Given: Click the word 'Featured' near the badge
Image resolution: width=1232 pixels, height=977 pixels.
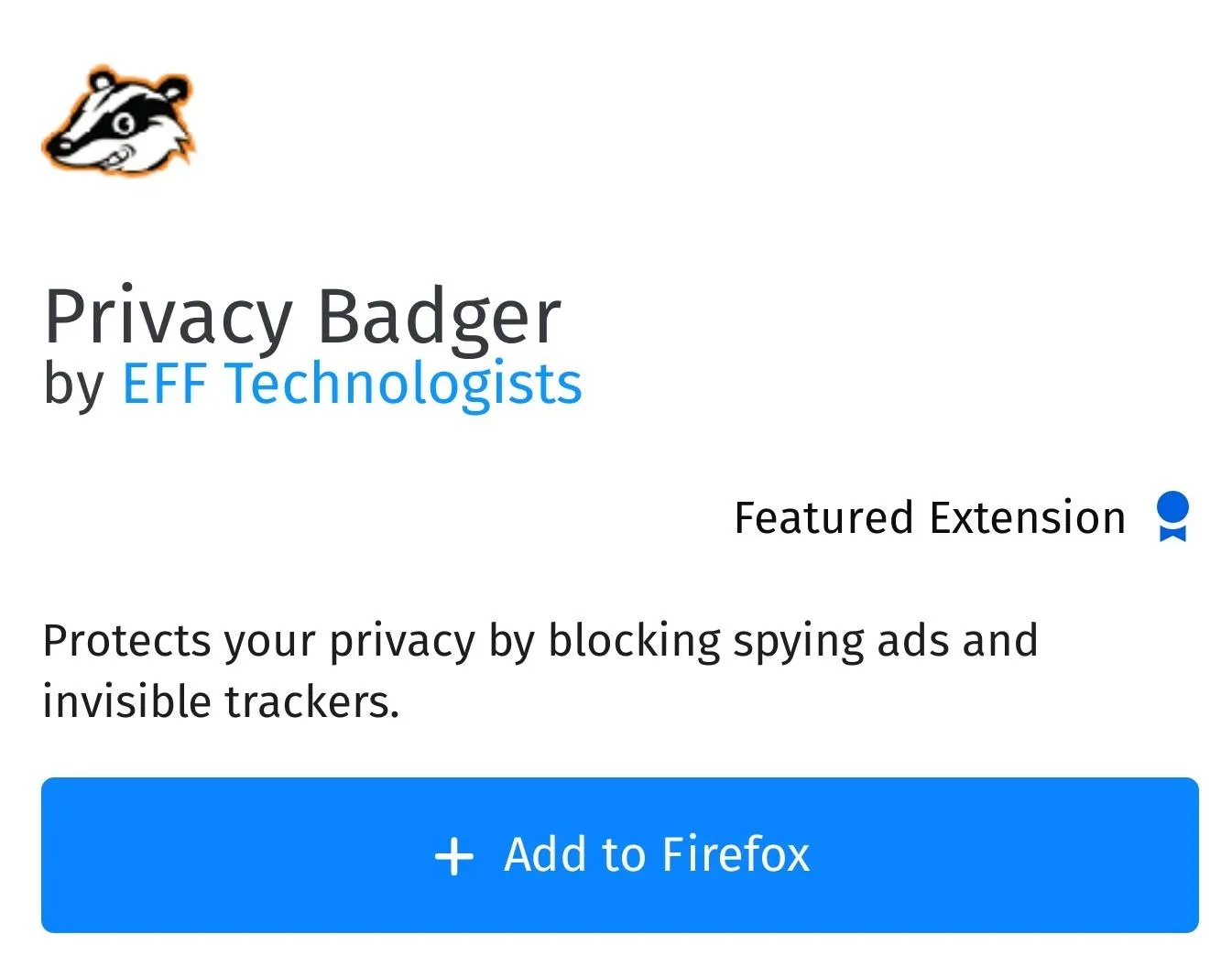Looking at the screenshot, I should (823, 518).
